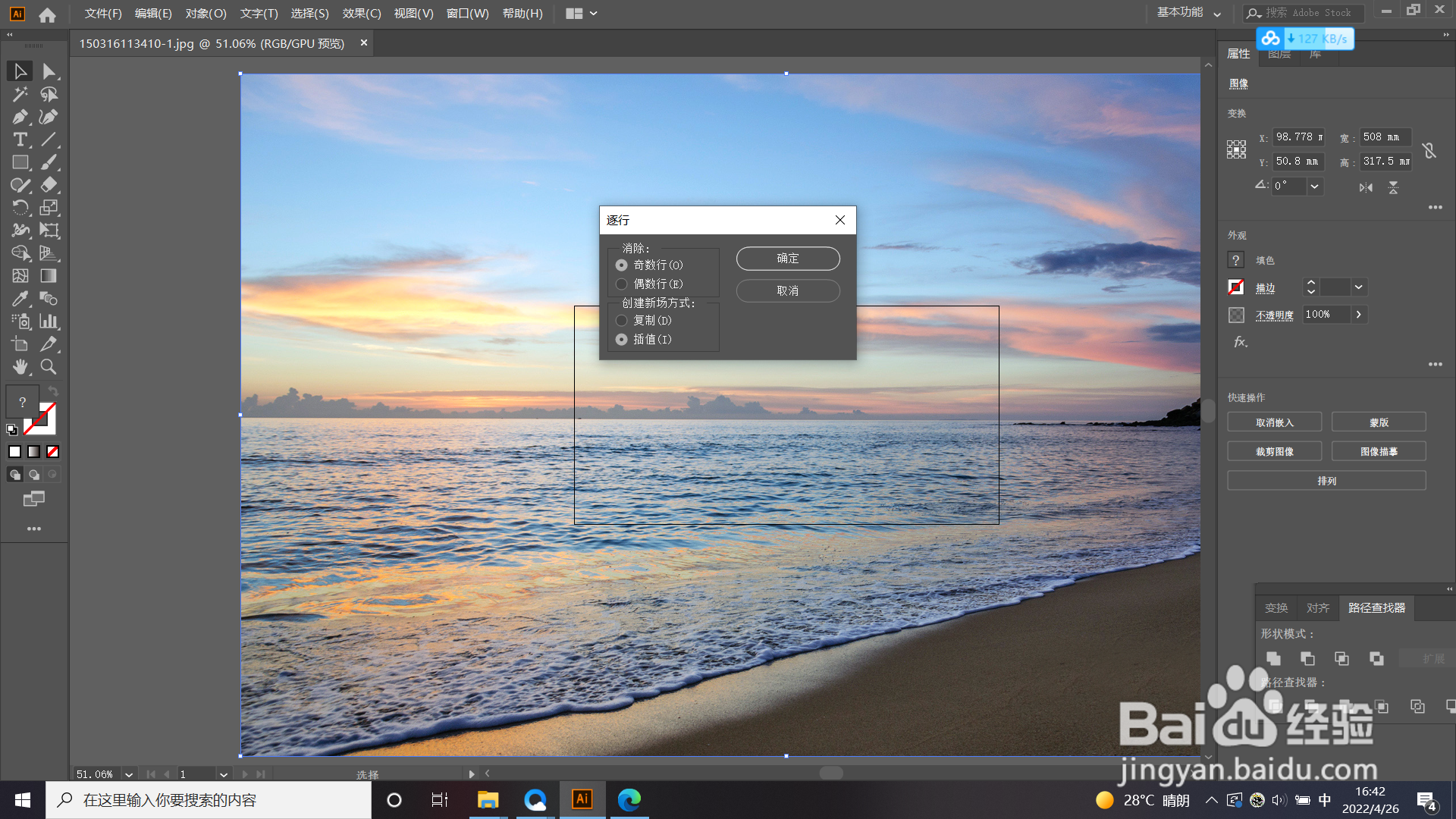Select the 偶数行(E) radio option
This screenshot has width=1456, height=819.
[622, 284]
